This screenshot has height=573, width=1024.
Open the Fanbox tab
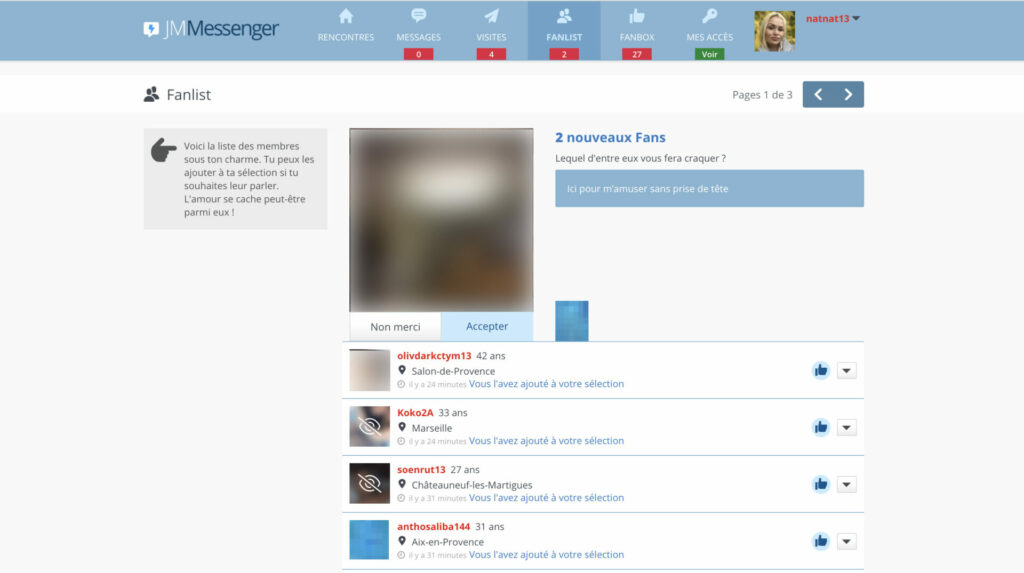pos(637,25)
